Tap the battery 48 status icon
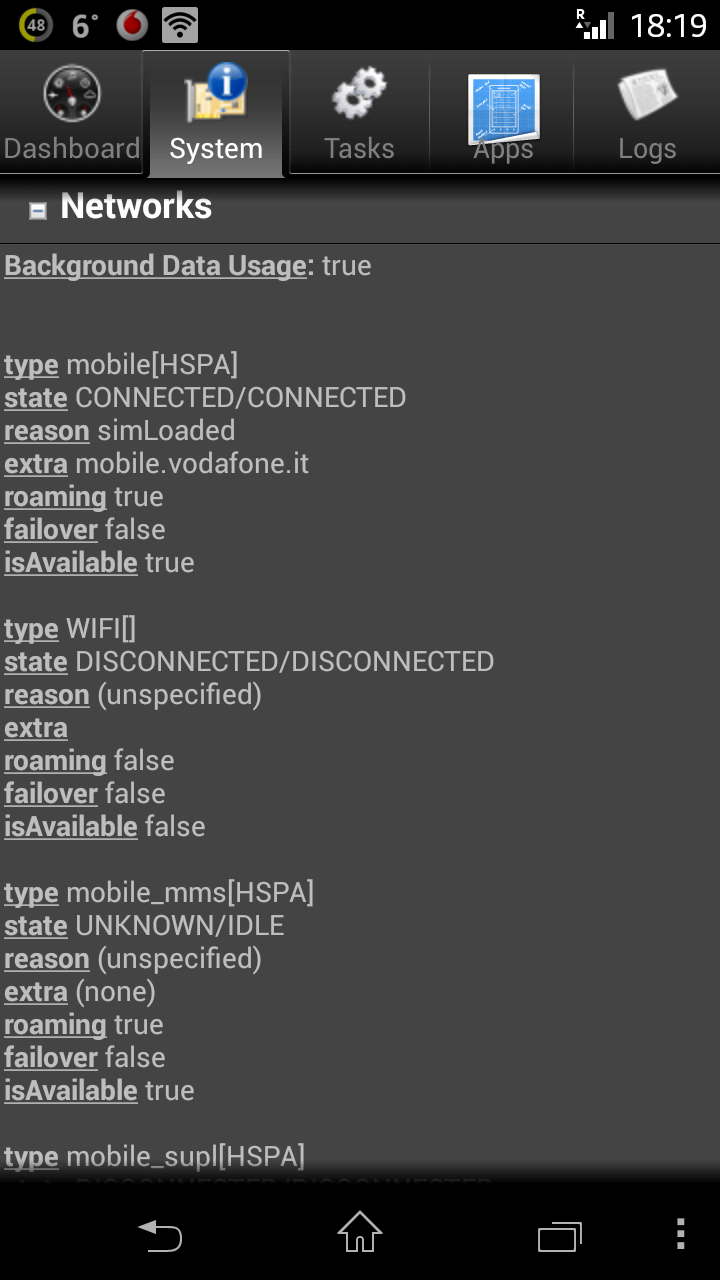The image size is (720, 1280). [35, 24]
